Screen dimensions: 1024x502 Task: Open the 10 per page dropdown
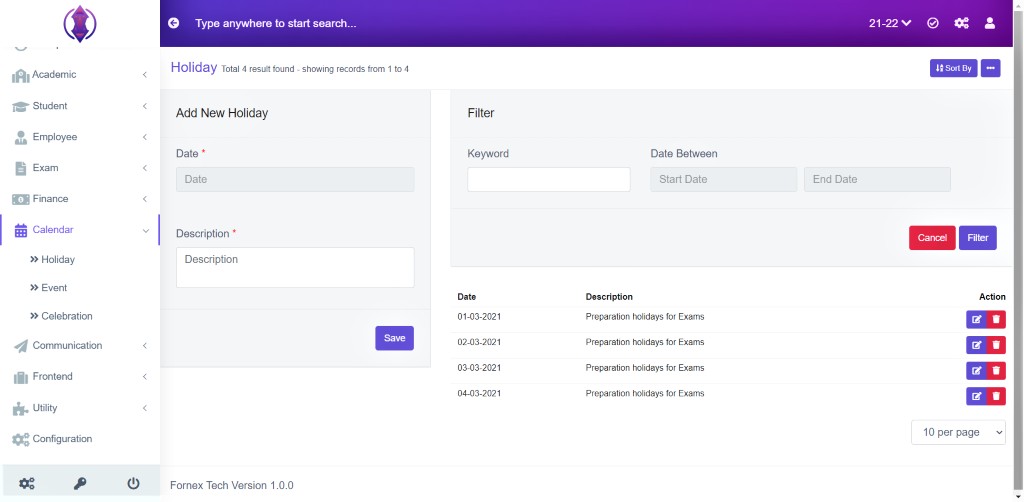click(958, 432)
